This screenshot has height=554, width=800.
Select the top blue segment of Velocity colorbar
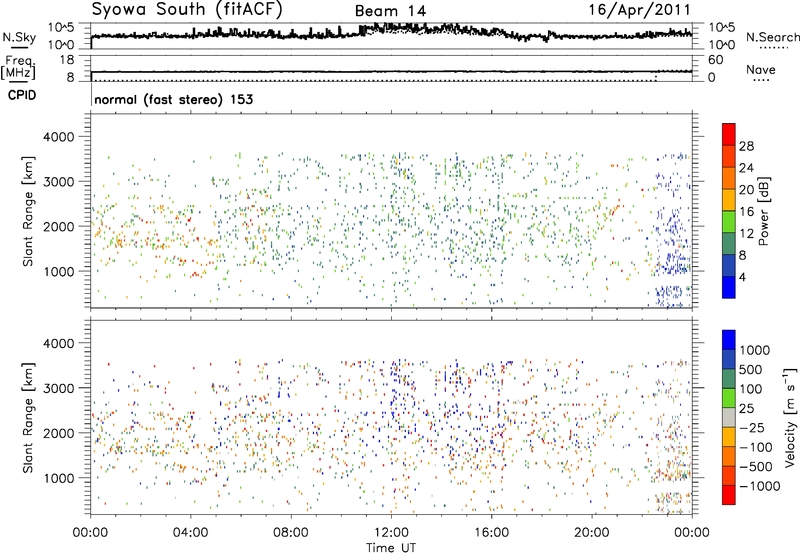[729, 340]
